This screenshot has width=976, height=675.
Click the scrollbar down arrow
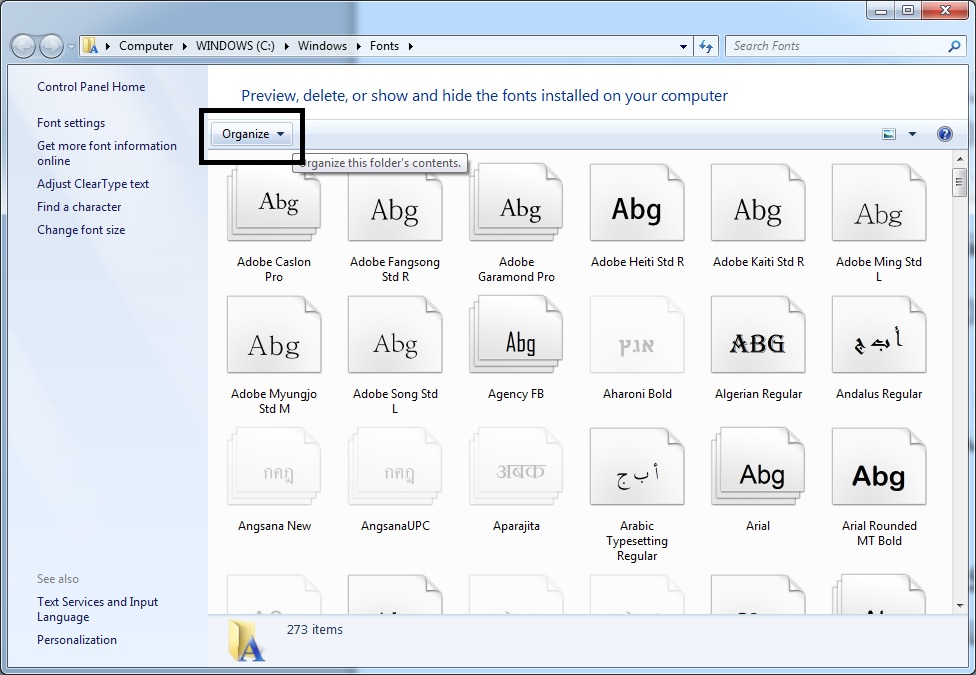tap(959, 605)
